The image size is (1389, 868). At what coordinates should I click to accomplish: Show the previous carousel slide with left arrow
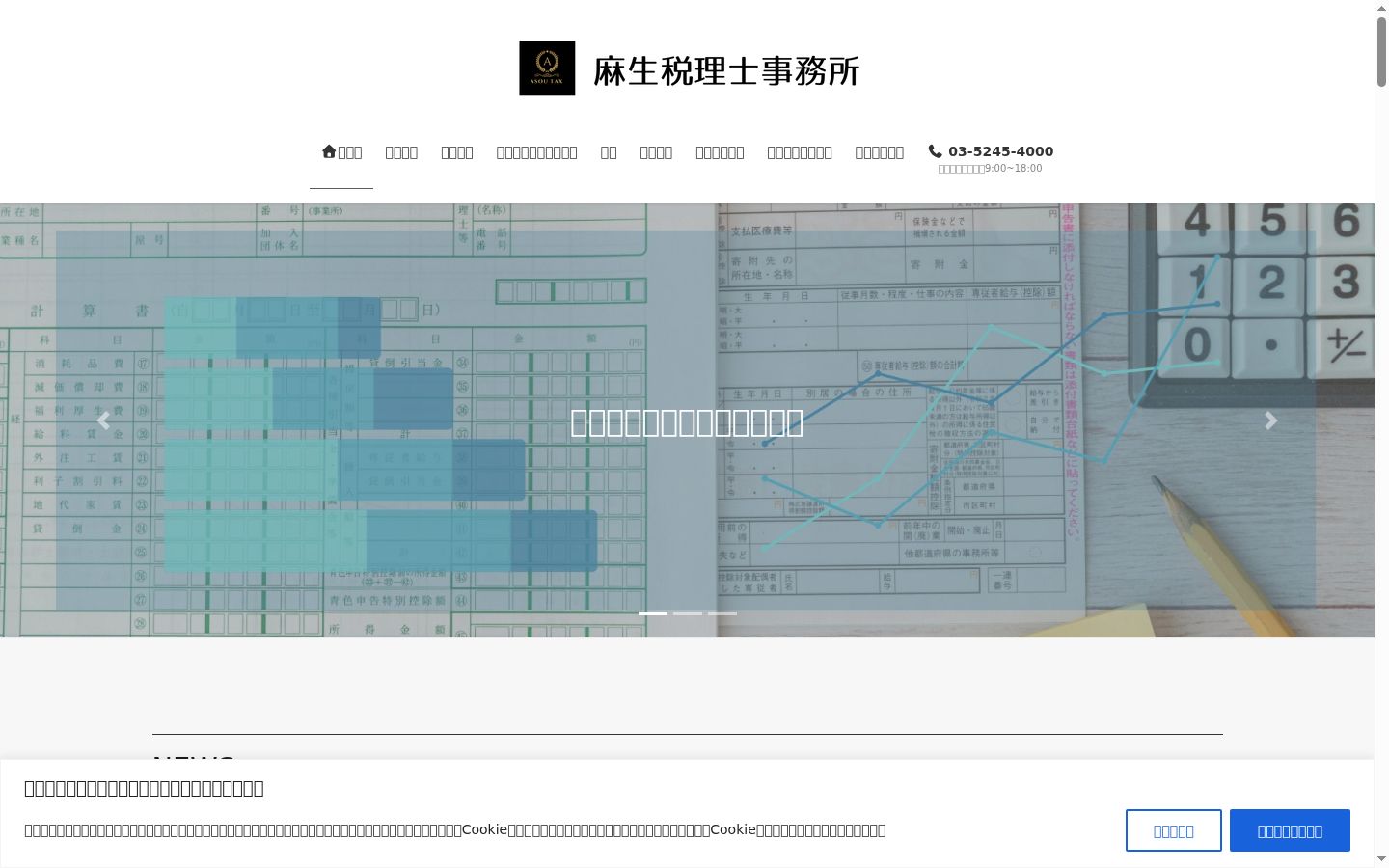click(103, 420)
